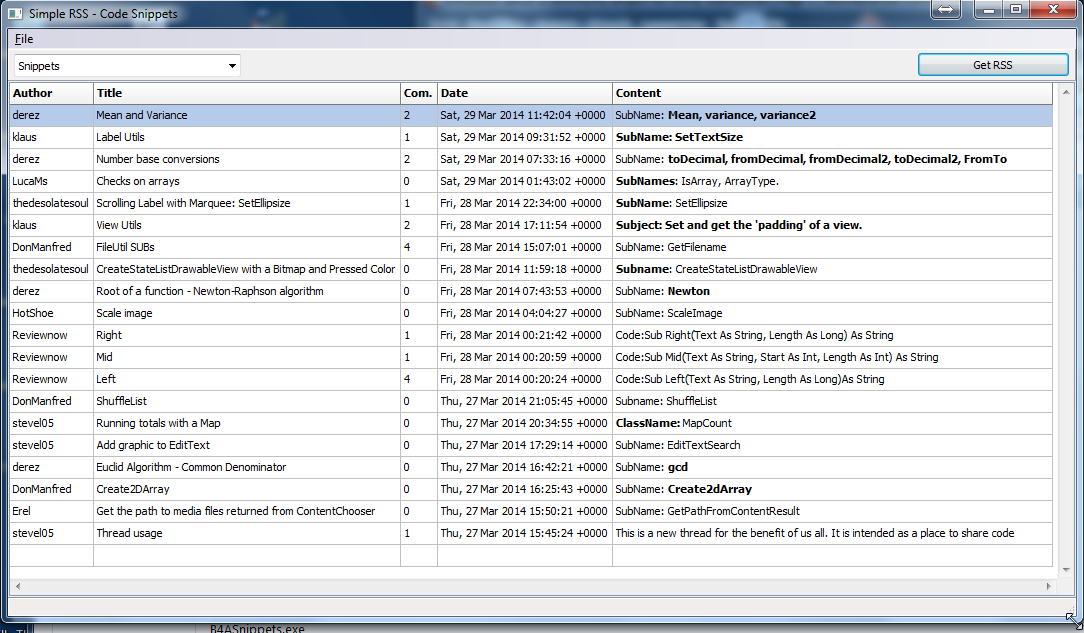The height and width of the screenshot is (633, 1084).
Task: Open the File menu
Action: click(x=24, y=39)
